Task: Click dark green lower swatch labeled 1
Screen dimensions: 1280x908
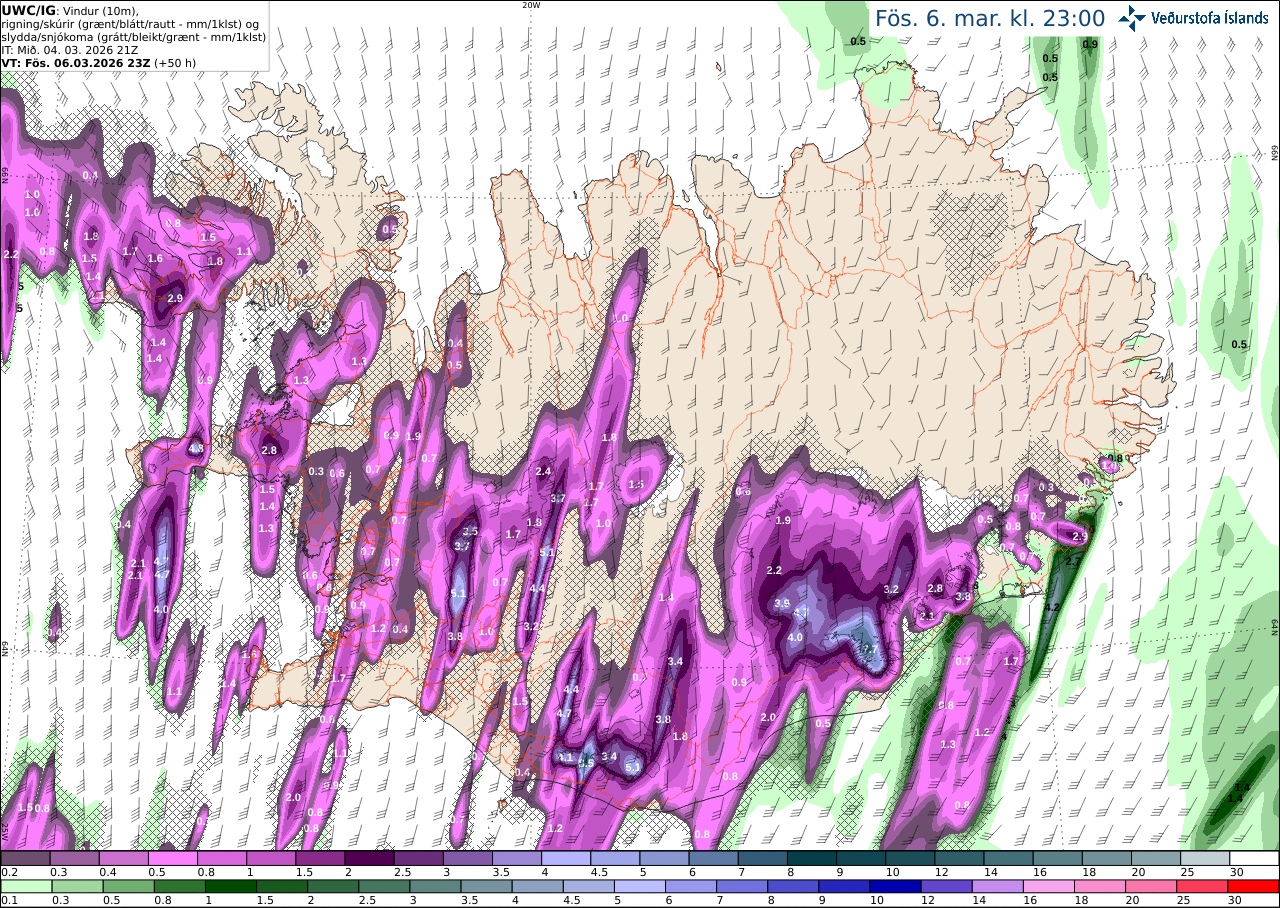Action: pyautogui.click(x=230, y=886)
